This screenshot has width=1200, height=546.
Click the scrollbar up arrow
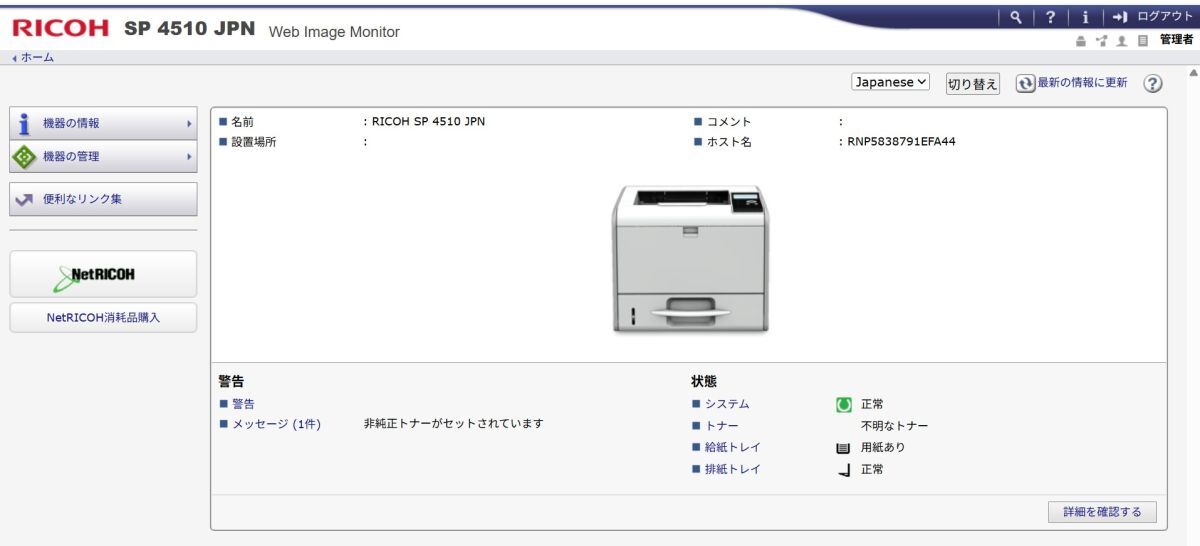point(1192,74)
